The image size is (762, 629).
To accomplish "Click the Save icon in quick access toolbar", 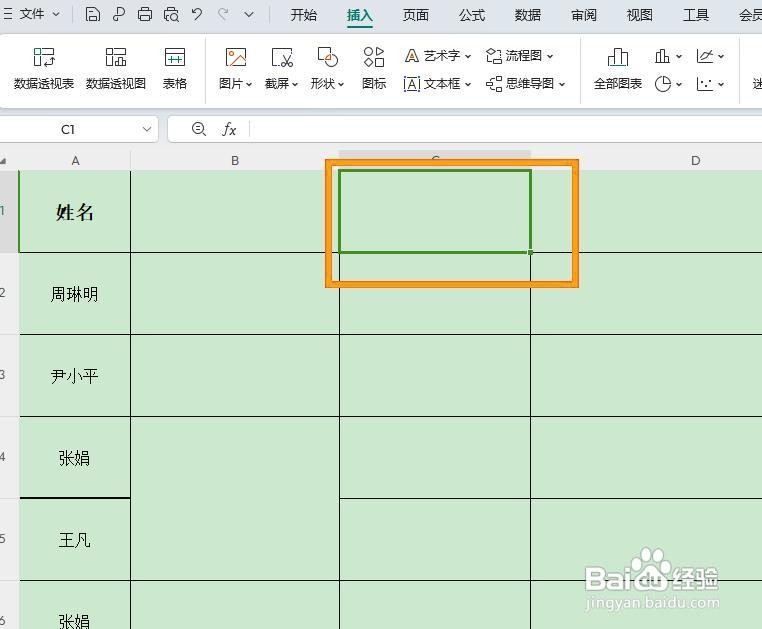I will click(x=92, y=14).
